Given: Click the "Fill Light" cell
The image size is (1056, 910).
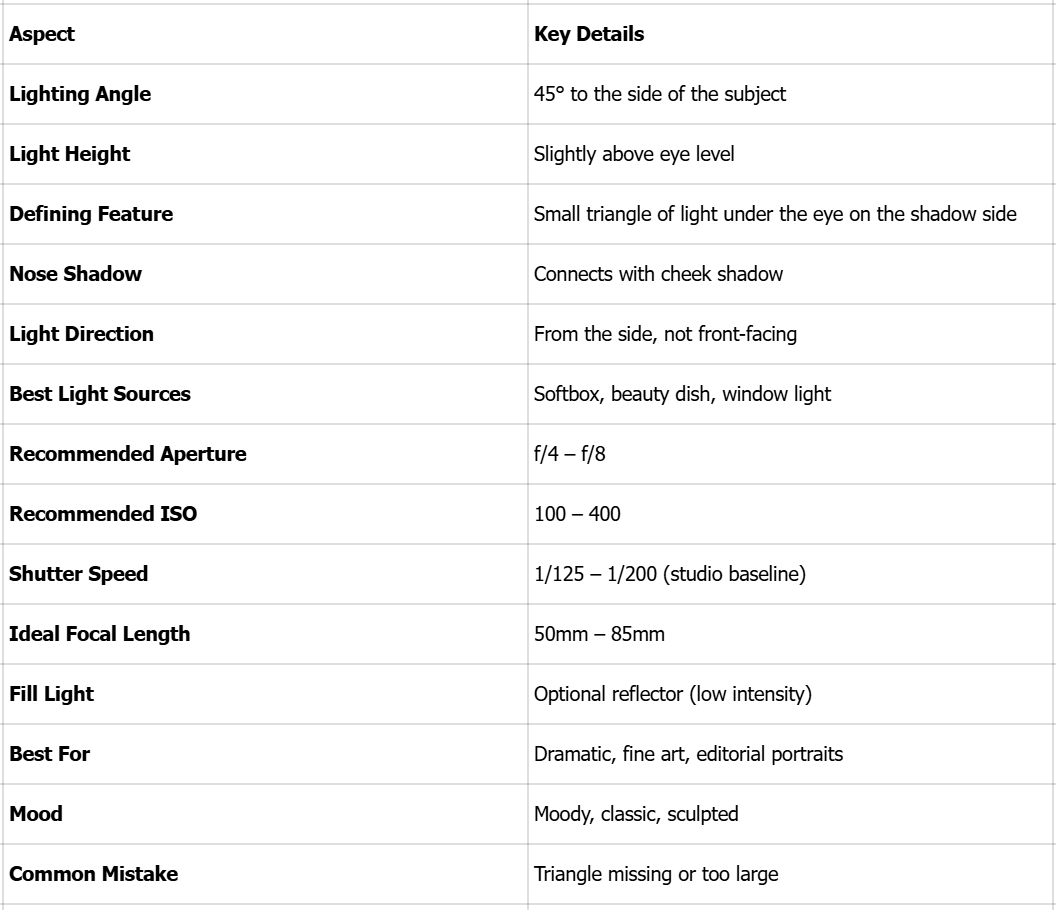Looking at the screenshot, I should pyautogui.click(x=52, y=694).
